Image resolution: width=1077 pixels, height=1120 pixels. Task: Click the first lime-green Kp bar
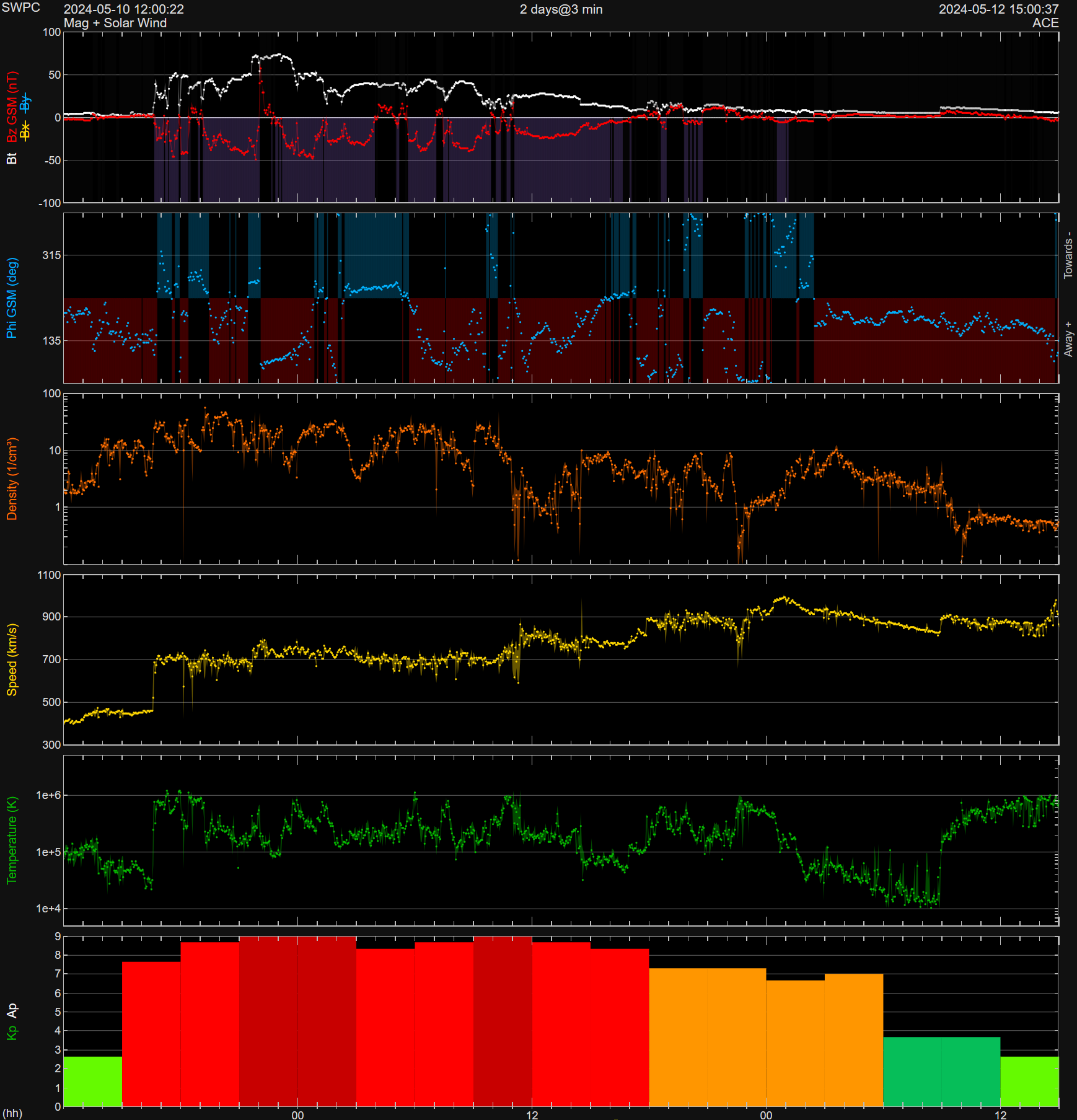93,1082
